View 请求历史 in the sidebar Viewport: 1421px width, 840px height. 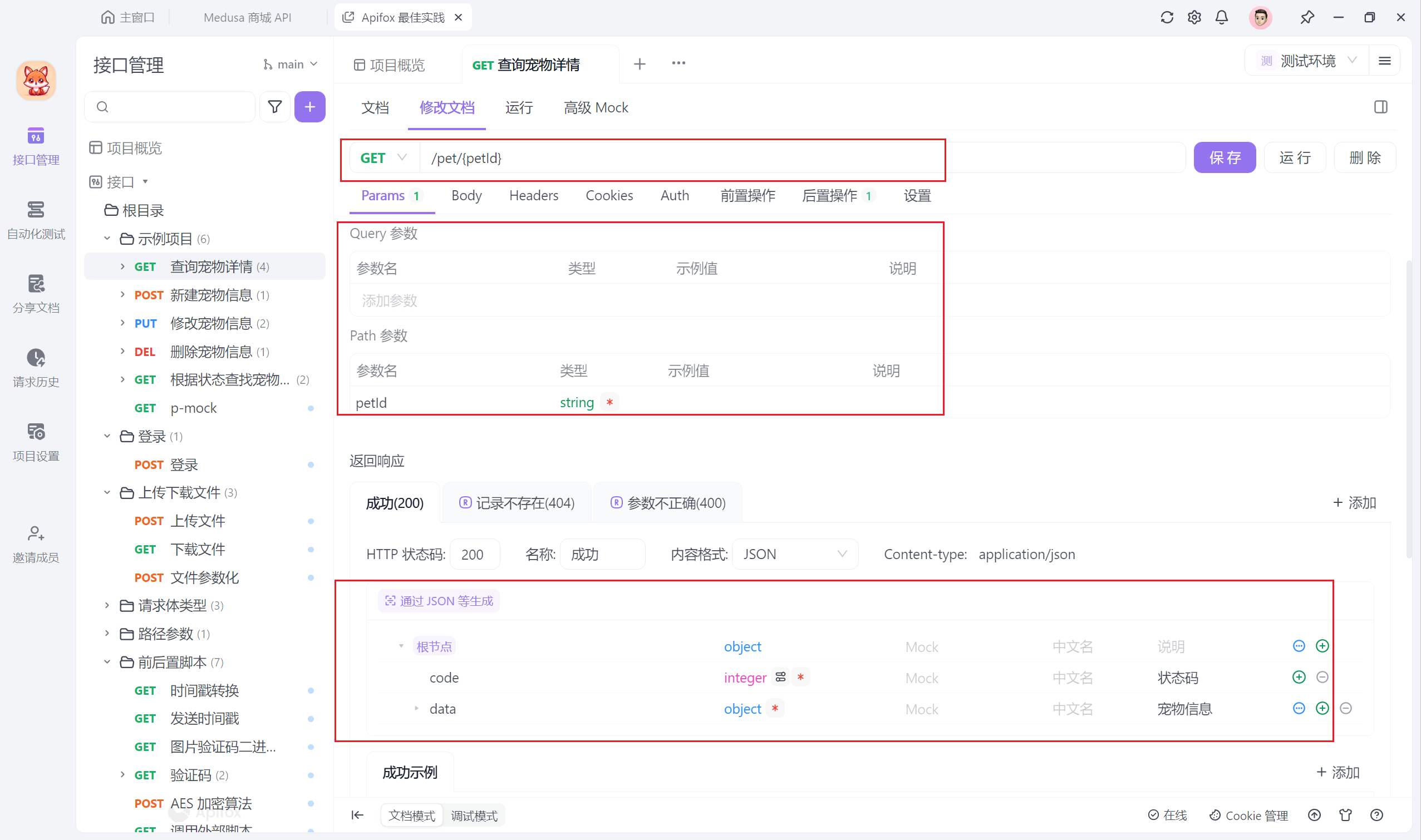(36, 367)
